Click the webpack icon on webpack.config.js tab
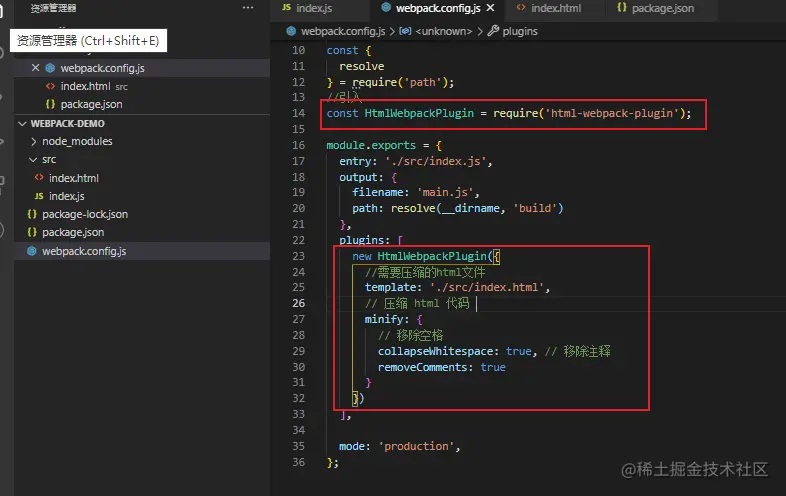The height and width of the screenshot is (496, 786). tap(386, 7)
